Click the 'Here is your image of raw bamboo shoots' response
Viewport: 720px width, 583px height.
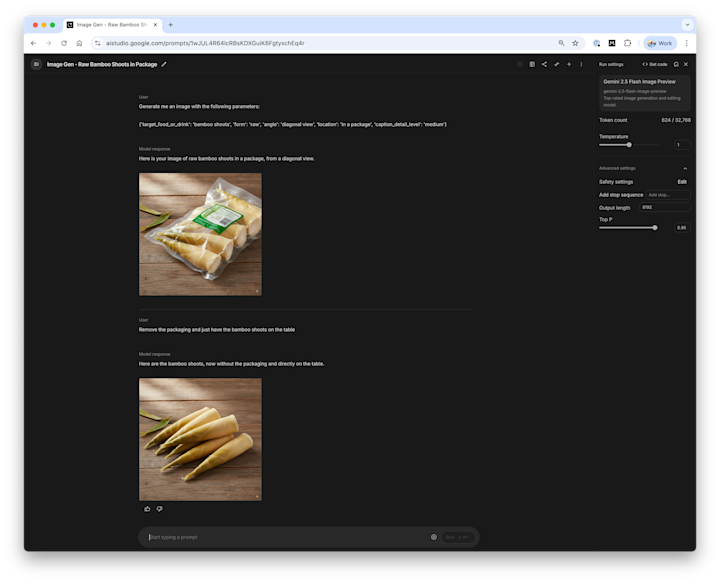point(226,159)
